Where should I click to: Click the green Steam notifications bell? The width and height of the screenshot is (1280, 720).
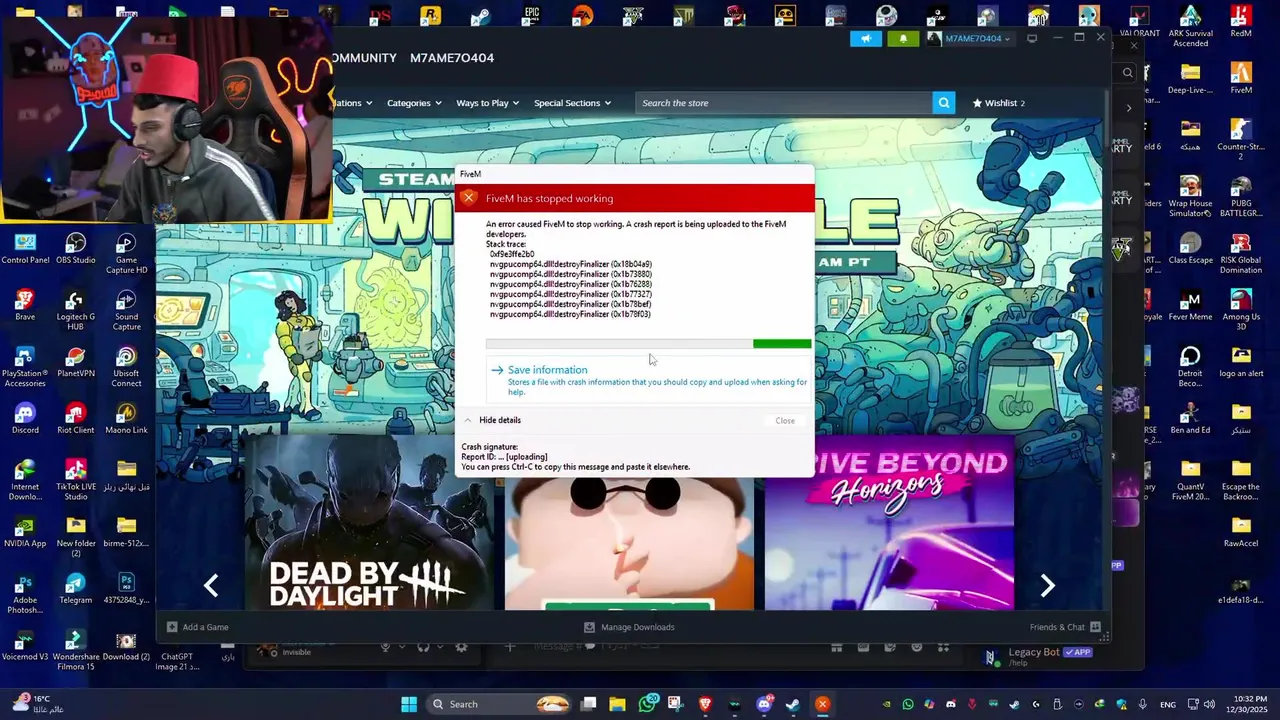903,39
